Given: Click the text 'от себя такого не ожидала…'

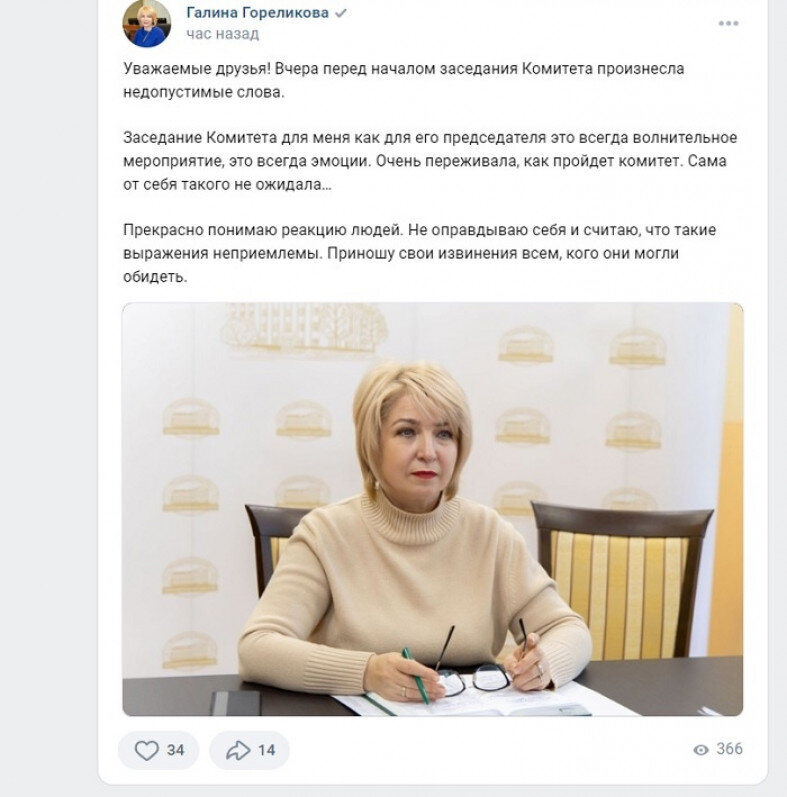Looking at the screenshot, I should 227,185.
